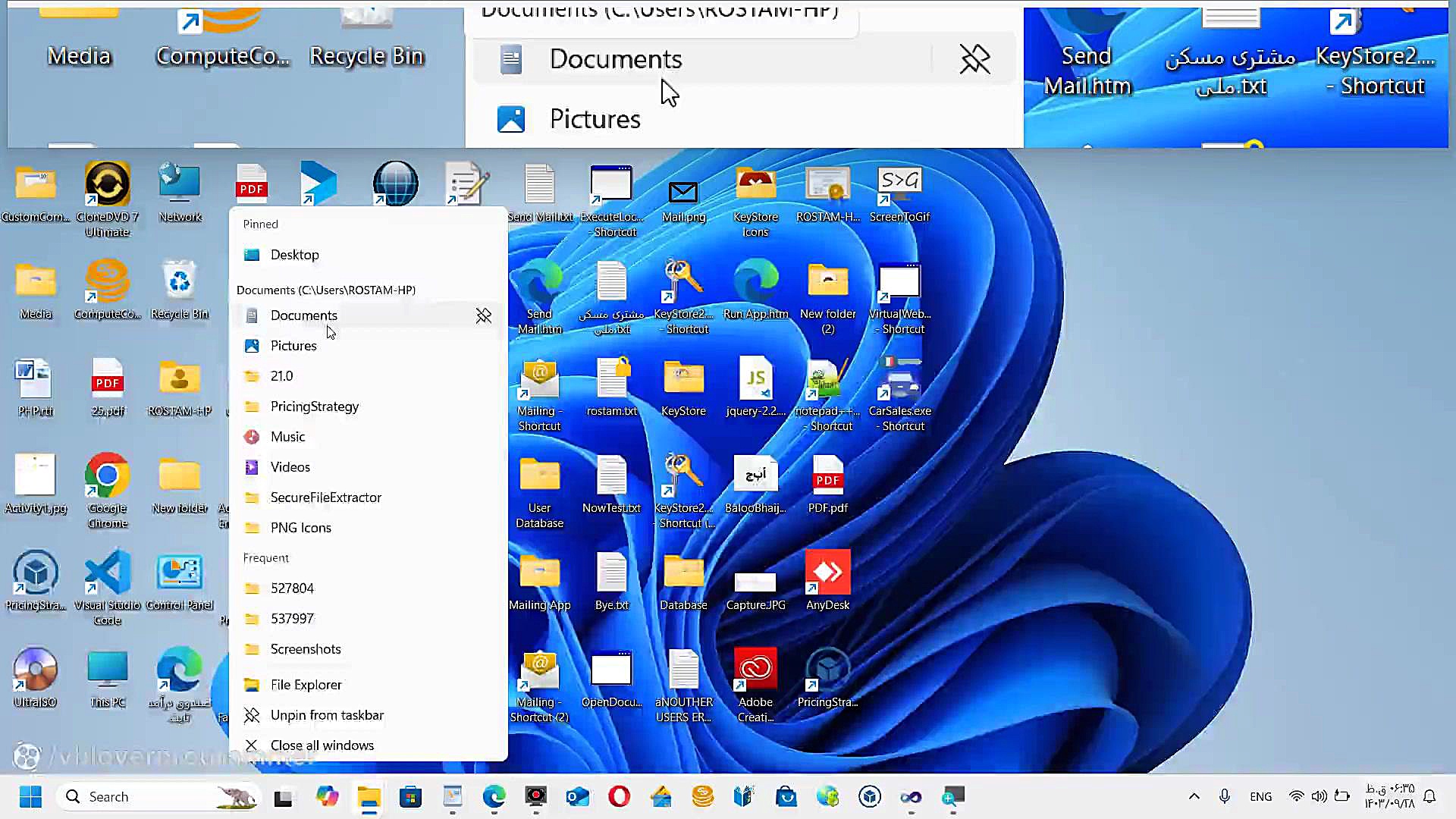Screen dimensions: 1456x819
Task: Select the Visual Studio Code desktop shortcut
Action: point(107,587)
